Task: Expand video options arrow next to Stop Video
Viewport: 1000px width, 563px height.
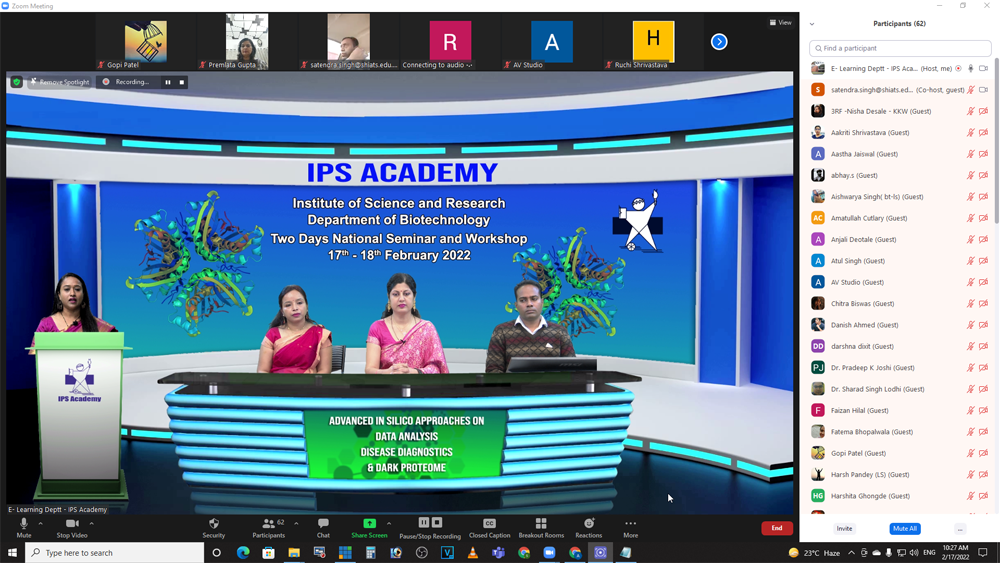Action: tap(92, 523)
